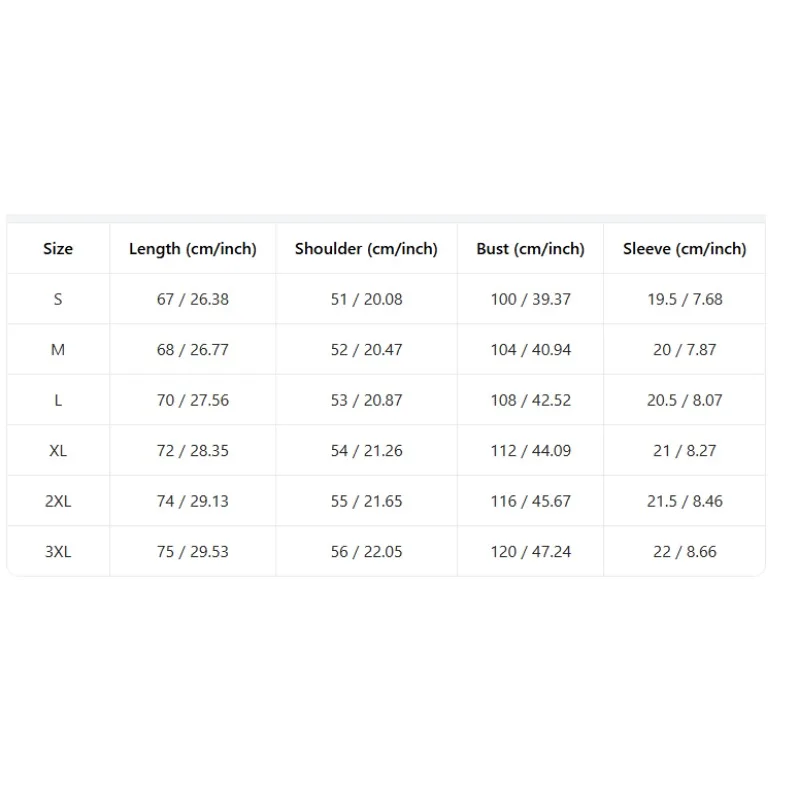800x800 pixels.
Task: Click the 56 / 22.05 shoulder cell
Action: pos(366,552)
